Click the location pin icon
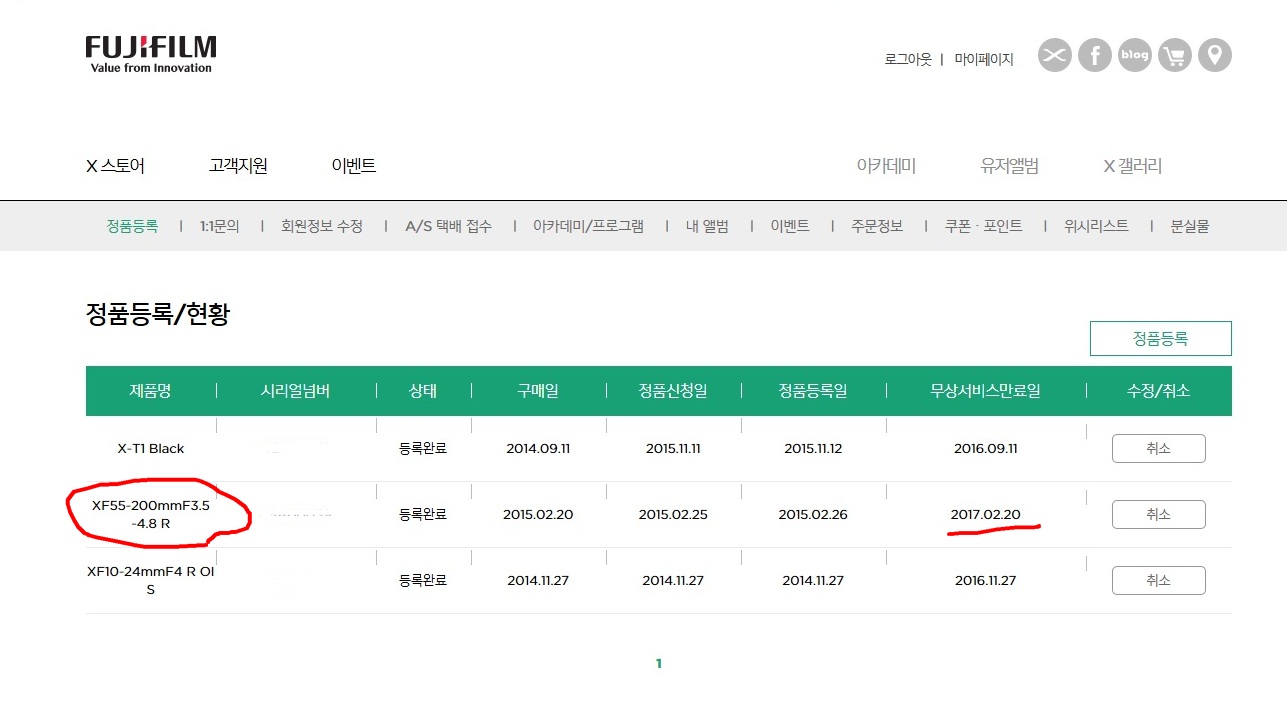This screenshot has height=724, width=1287. 1215,55
